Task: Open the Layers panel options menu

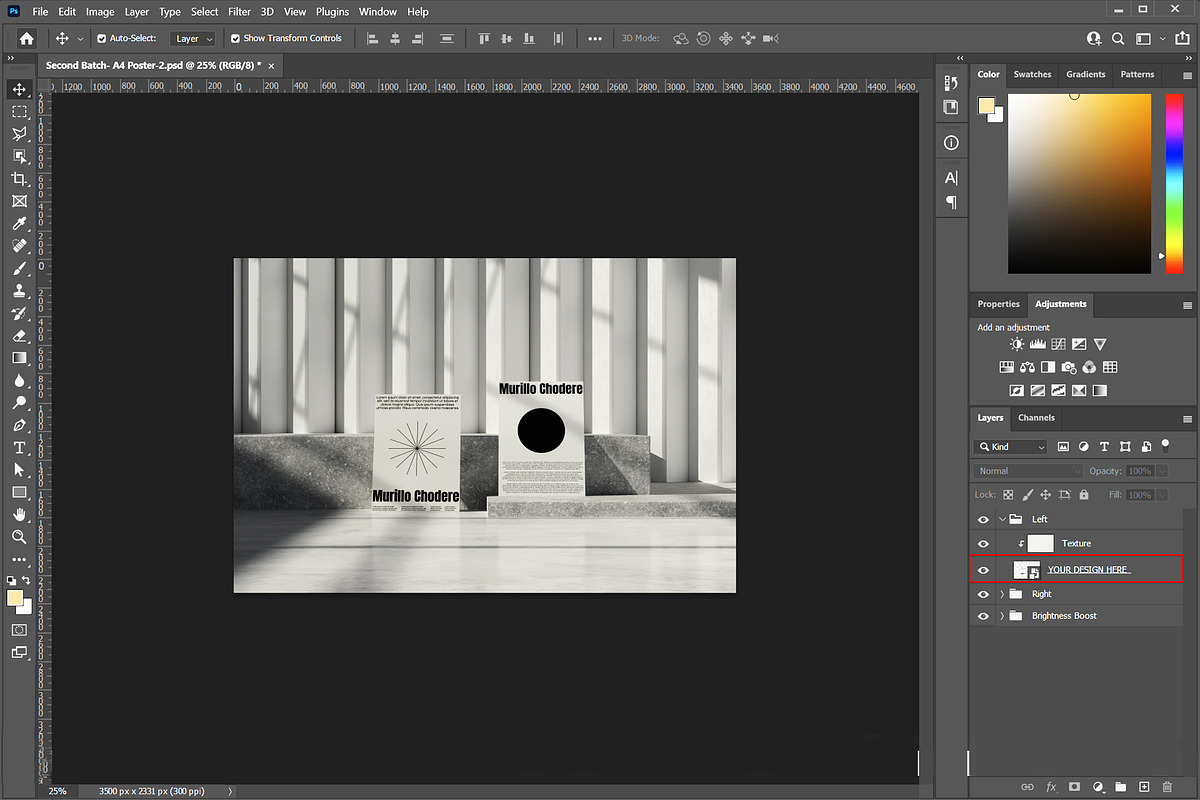Action: click(1188, 418)
